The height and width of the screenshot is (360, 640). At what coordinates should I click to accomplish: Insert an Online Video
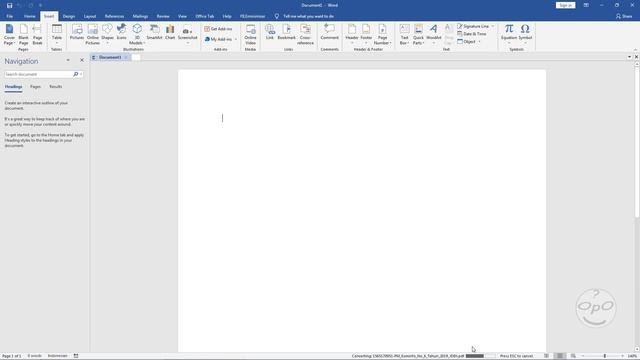coord(250,34)
